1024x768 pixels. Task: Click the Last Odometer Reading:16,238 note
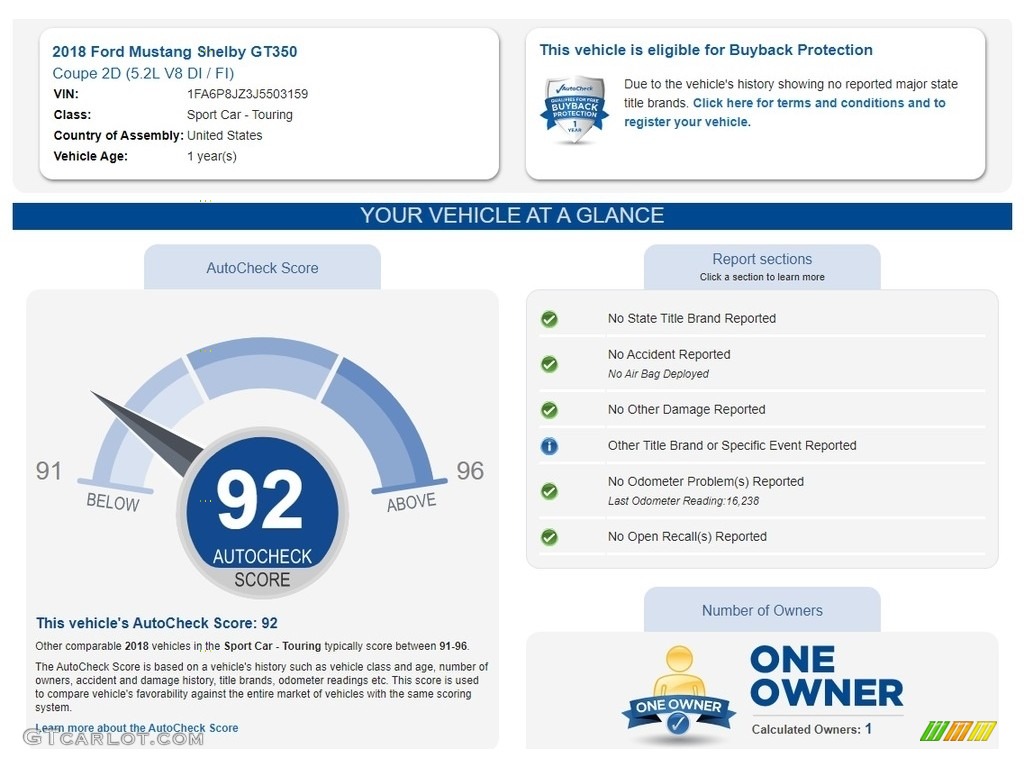[683, 502]
